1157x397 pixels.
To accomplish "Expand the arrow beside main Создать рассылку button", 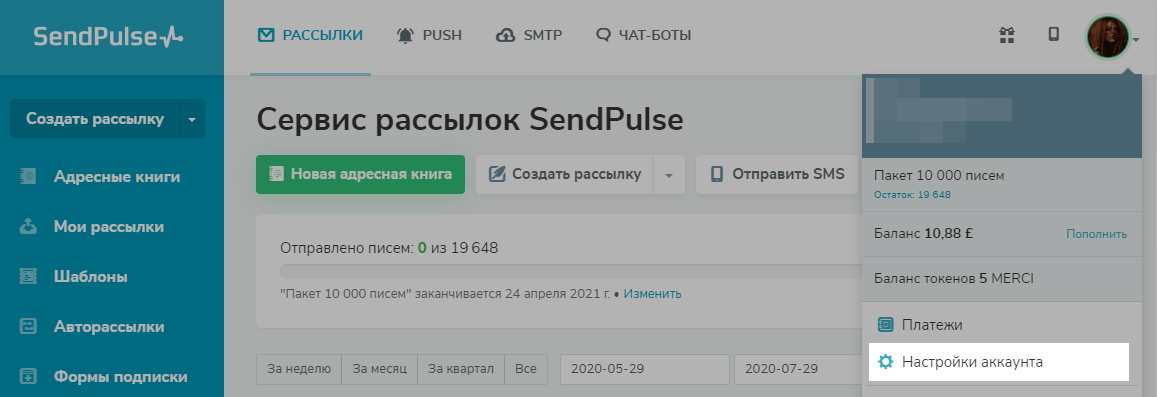I will (669, 175).
